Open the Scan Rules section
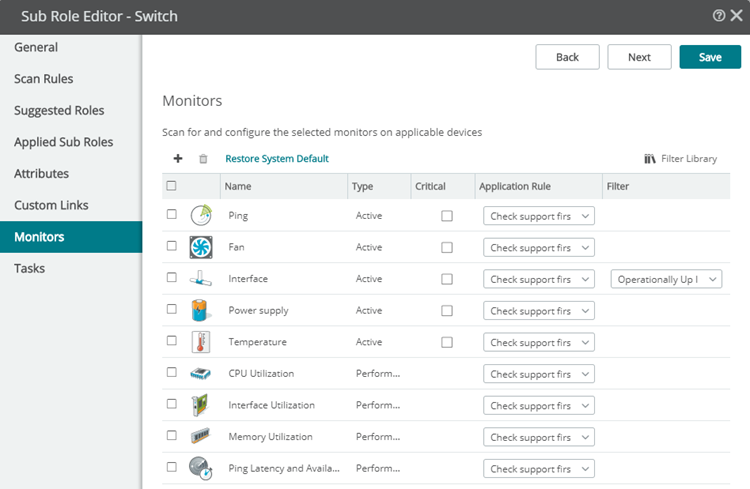Viewport: 750px width, 489px height. [x=71, y=79]
